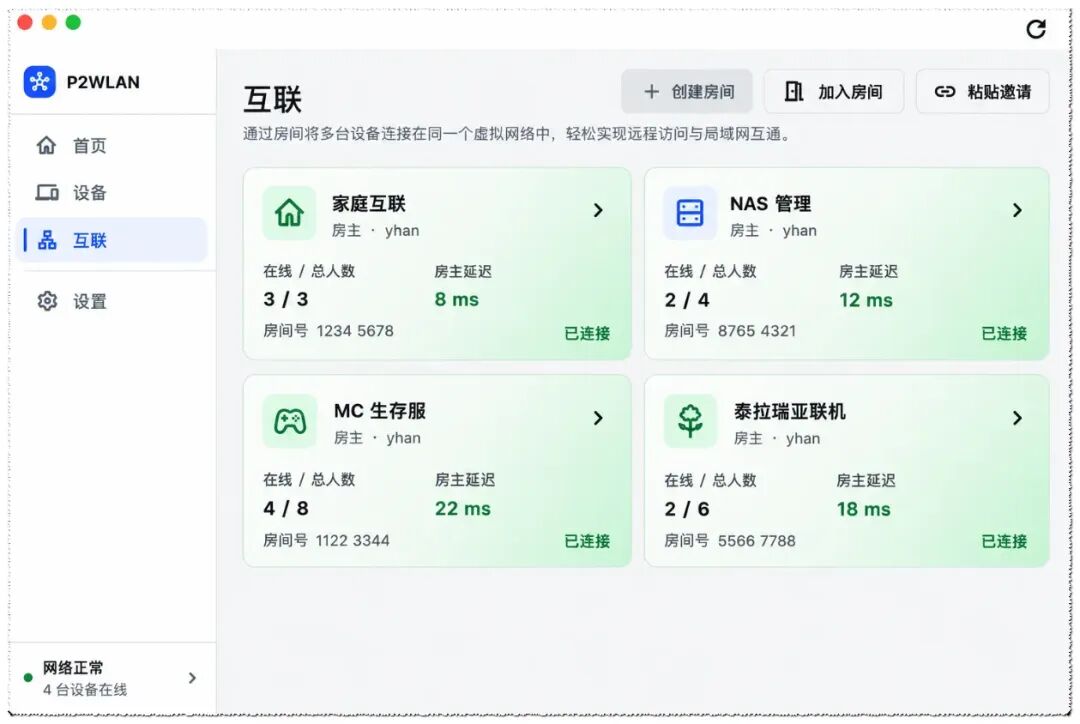The image size is (1080, 724).
Task: Click the link icon in 粘贴邀请 button
Action: tap(945, 92)
